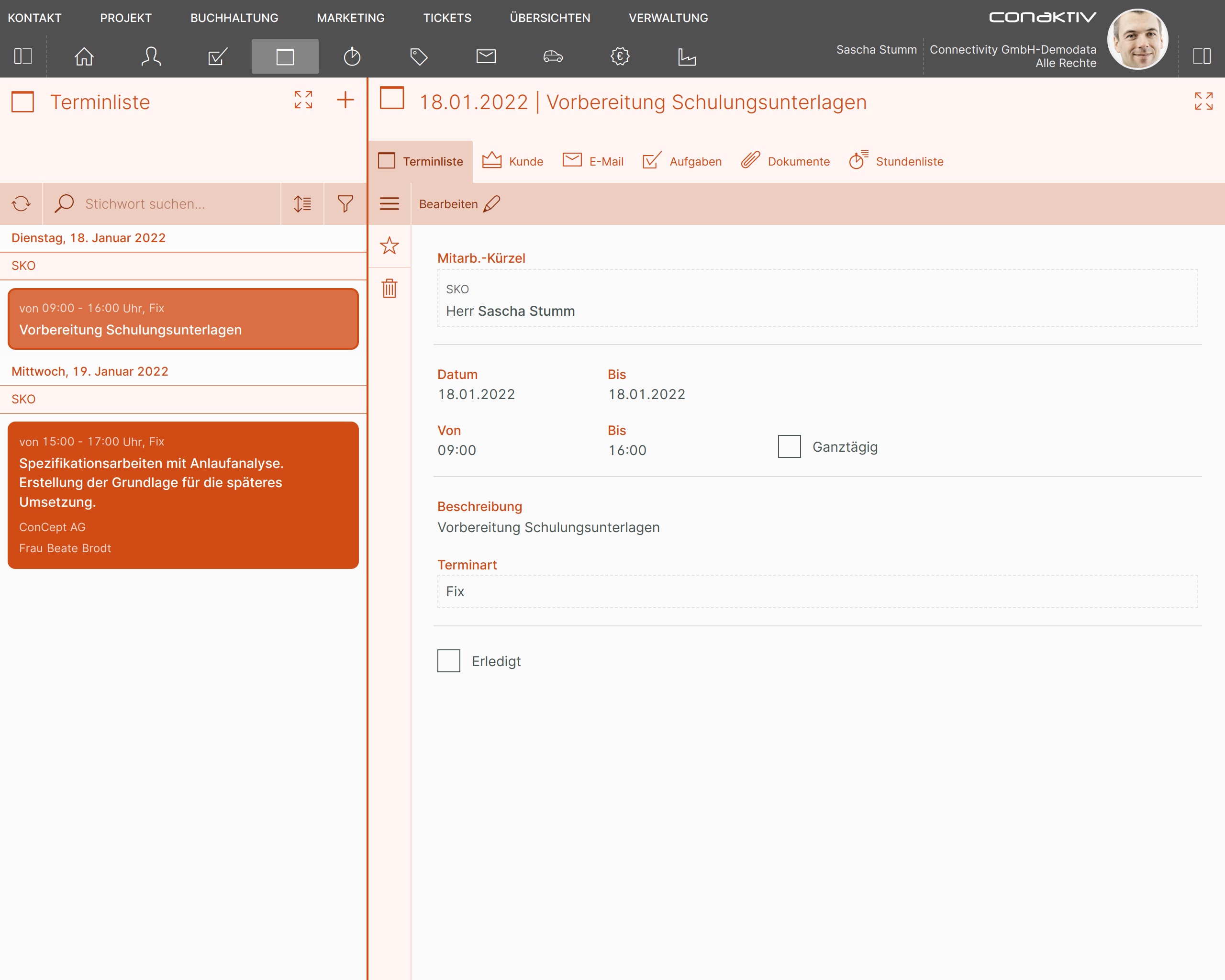Open the stopwatch time tracking icon

[x=352, y=56]
